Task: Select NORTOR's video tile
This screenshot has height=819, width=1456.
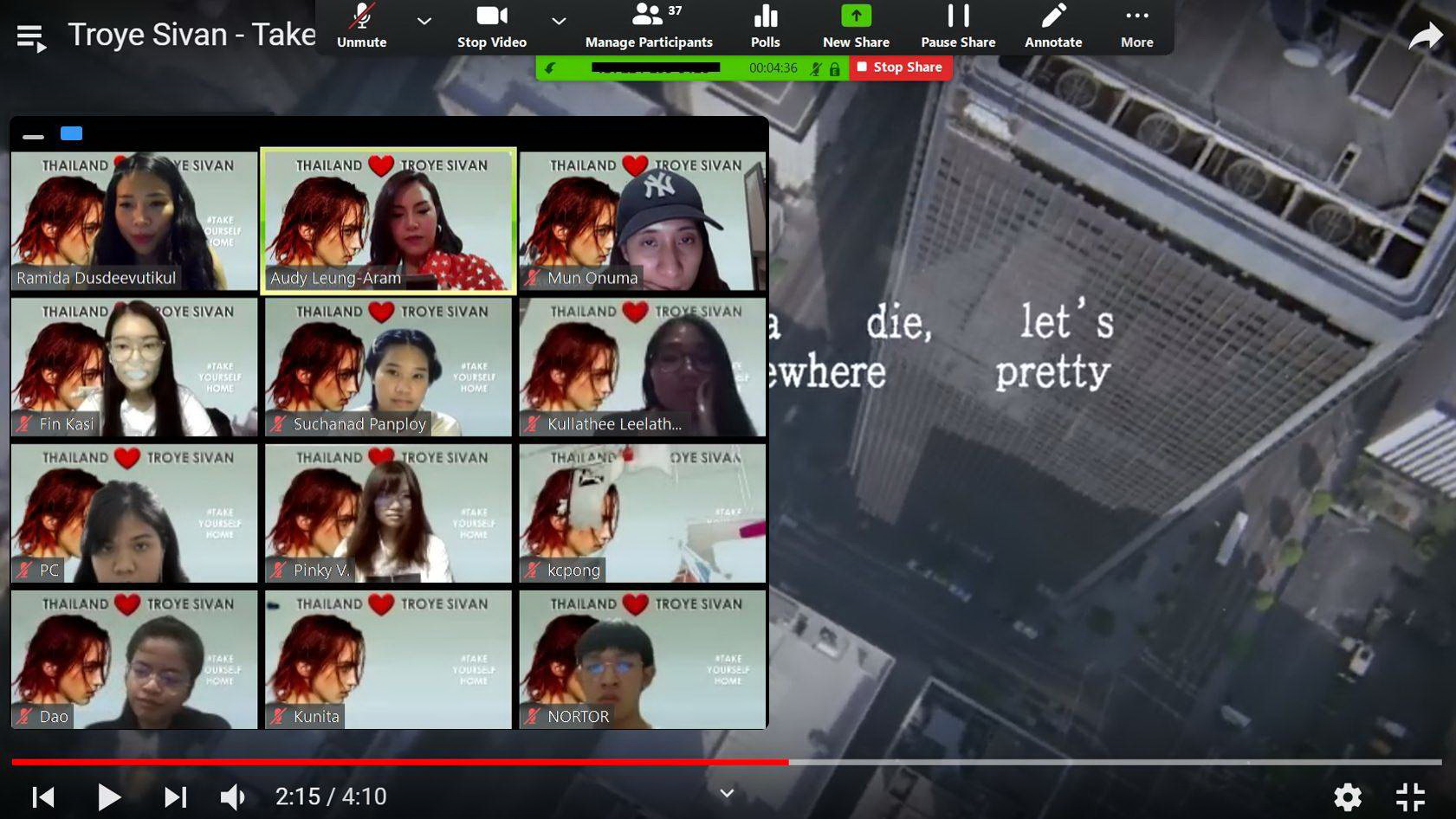Action: [x=643, y=660]
